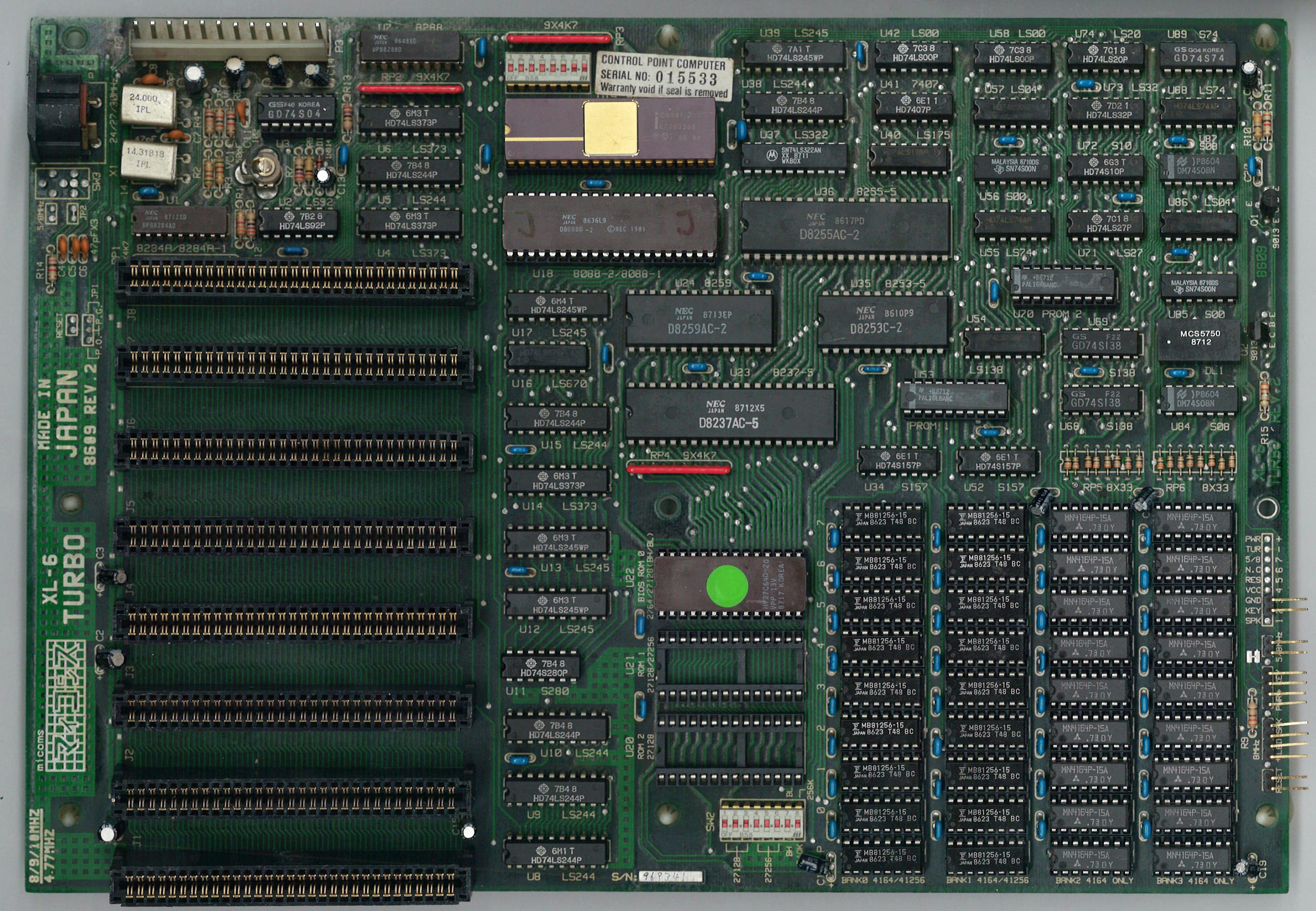The image size is (1316, 911).
Task: Click the gold-capped ceramic coprocessor chip
Action: coord(610,129)
